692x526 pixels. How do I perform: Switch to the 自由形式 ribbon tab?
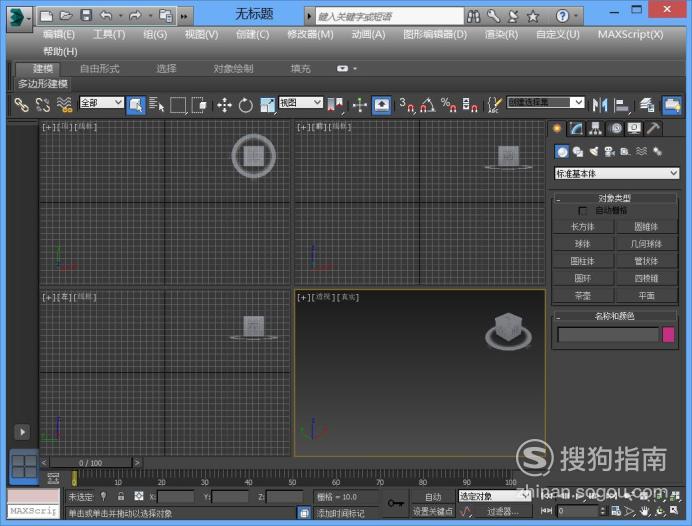pos(100,68)
